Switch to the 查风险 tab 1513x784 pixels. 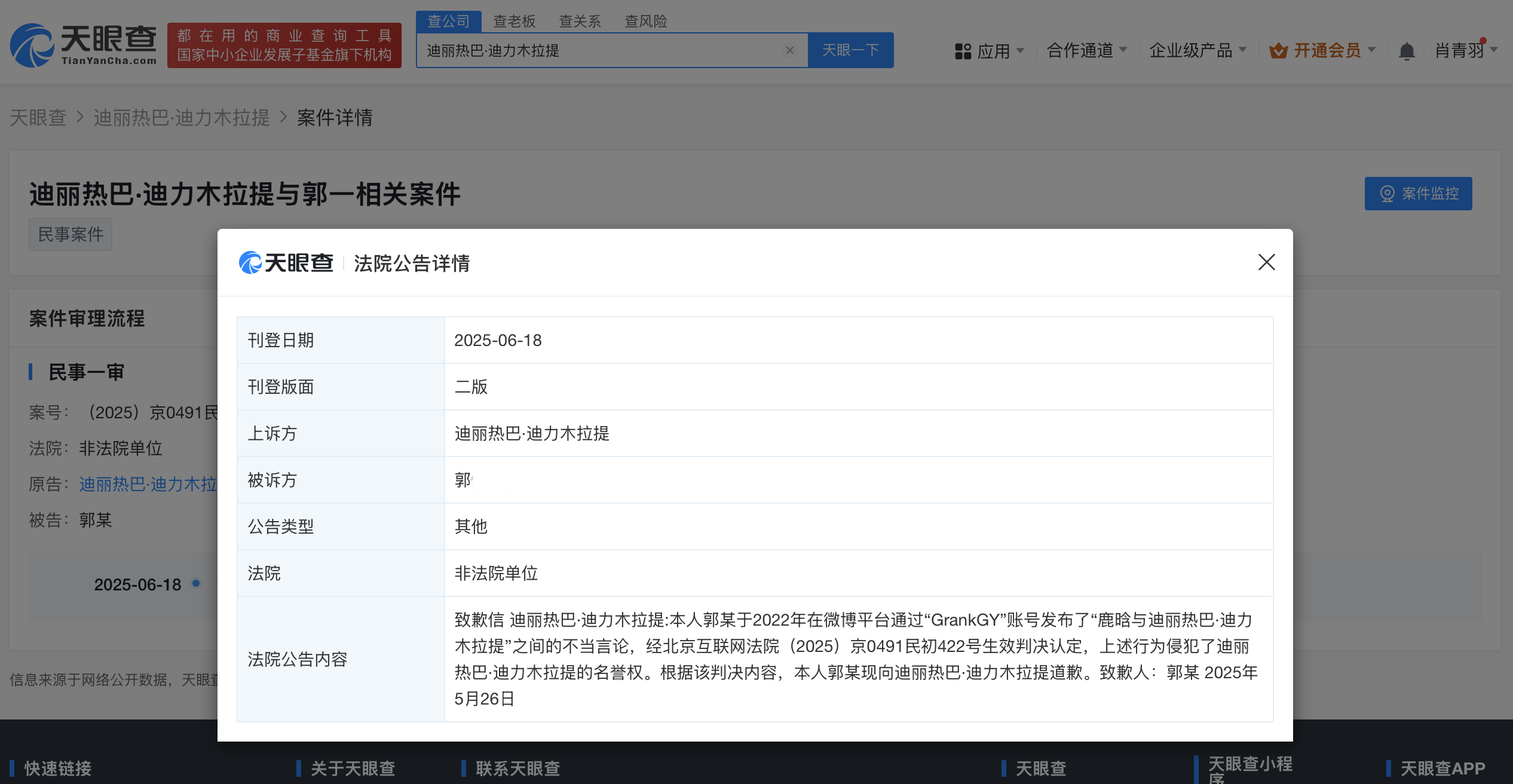point(645,22)
